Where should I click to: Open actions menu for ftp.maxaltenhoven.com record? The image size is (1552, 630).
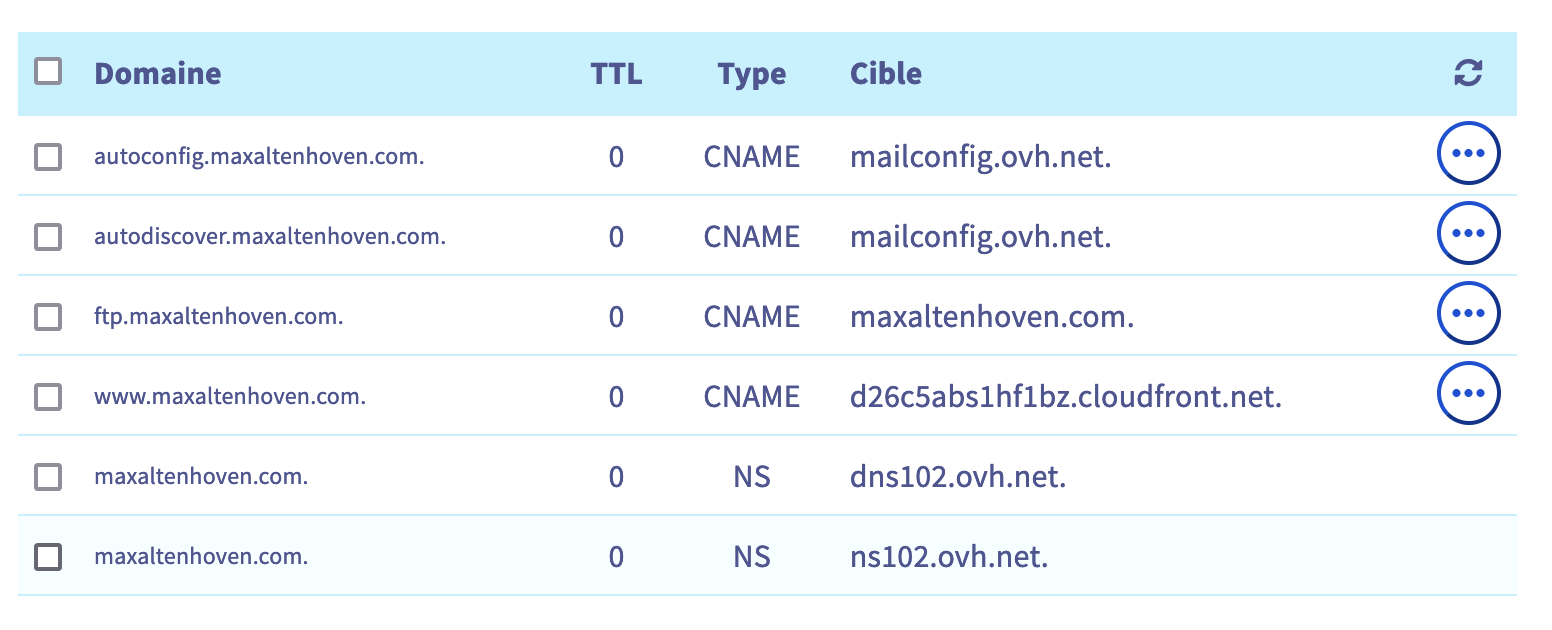1468,314
